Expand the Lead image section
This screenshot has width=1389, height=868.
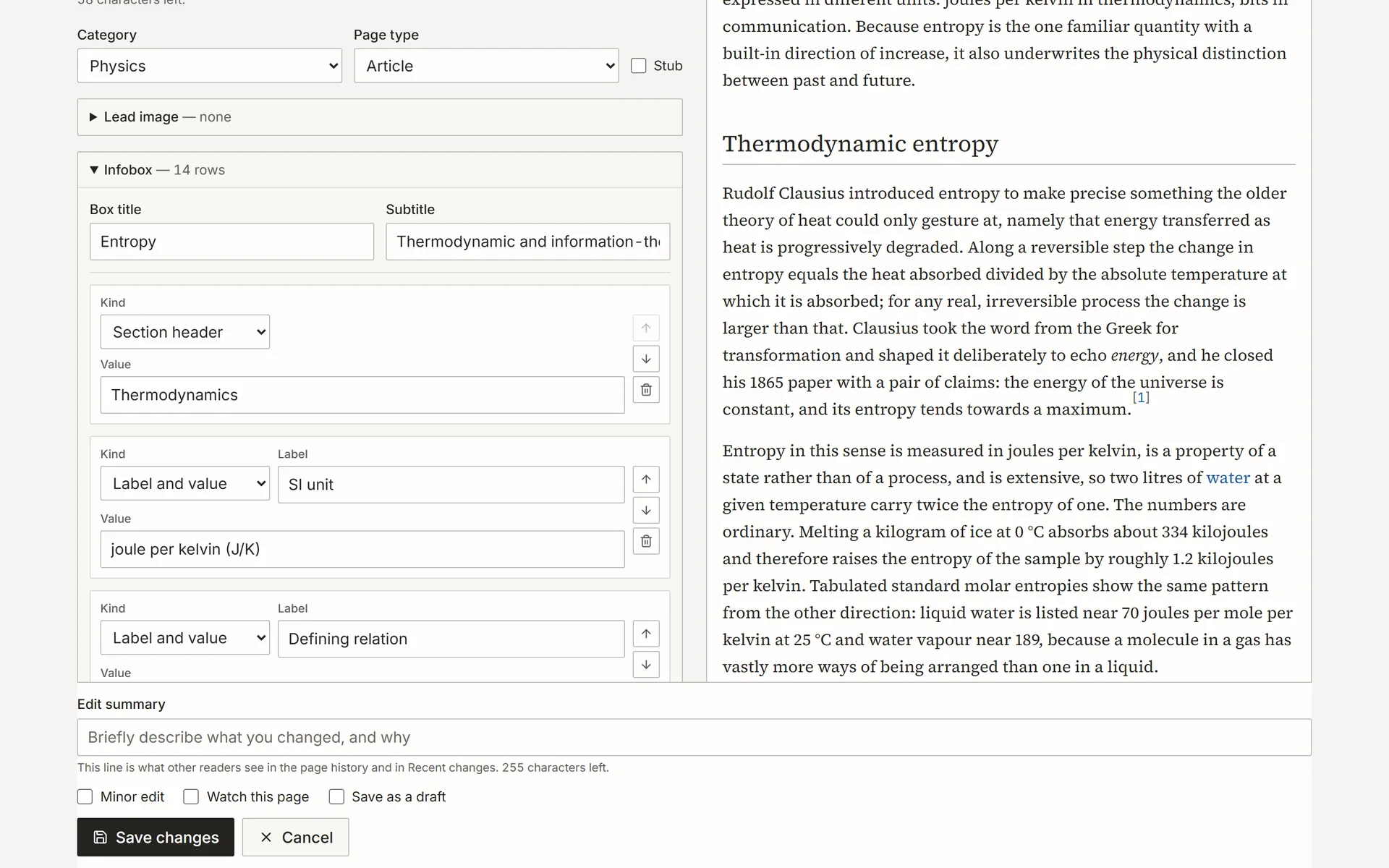[380, 117]
